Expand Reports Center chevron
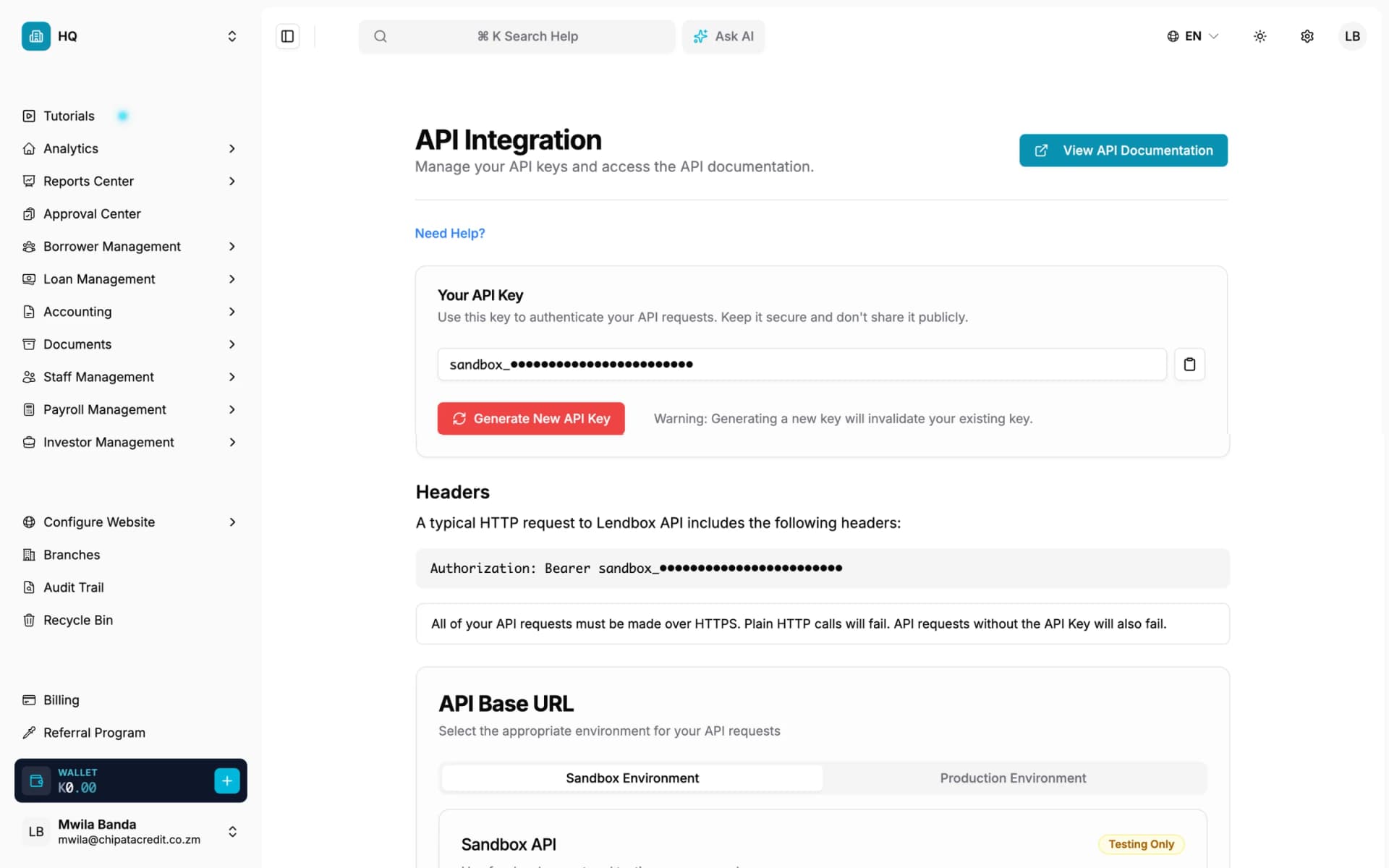The height and width of the screenshot is (868, 1389). [232, 181]
